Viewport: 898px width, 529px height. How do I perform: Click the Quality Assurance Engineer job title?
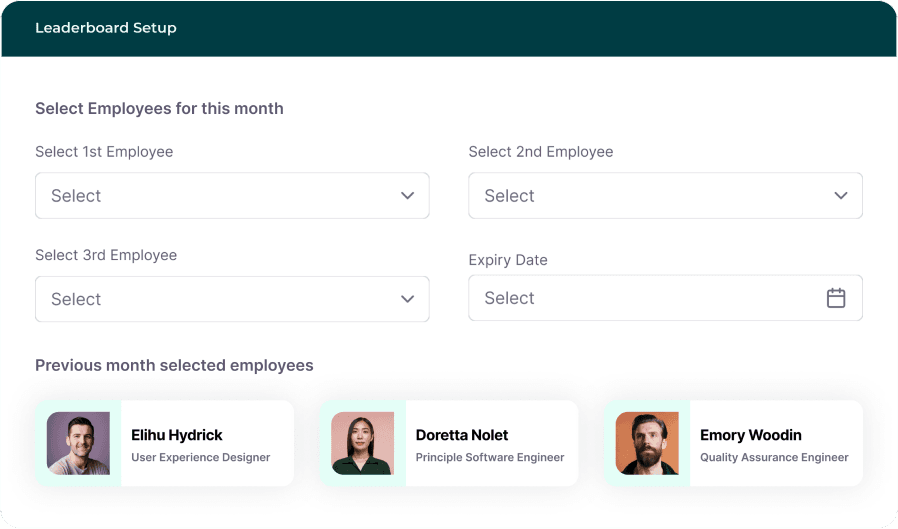coord(774,457)
